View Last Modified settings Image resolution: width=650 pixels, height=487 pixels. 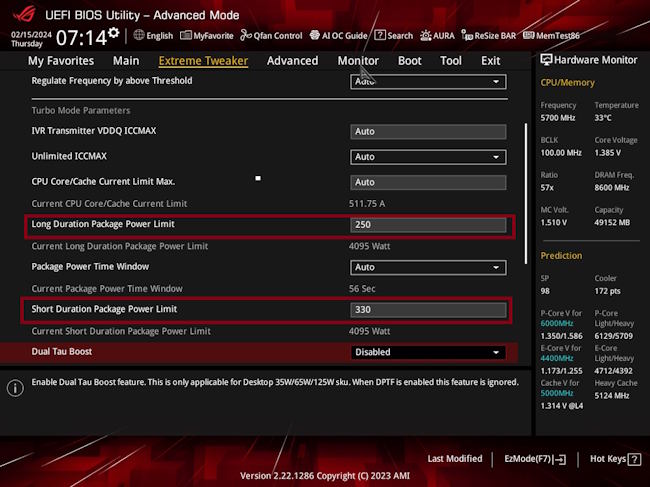455,459
